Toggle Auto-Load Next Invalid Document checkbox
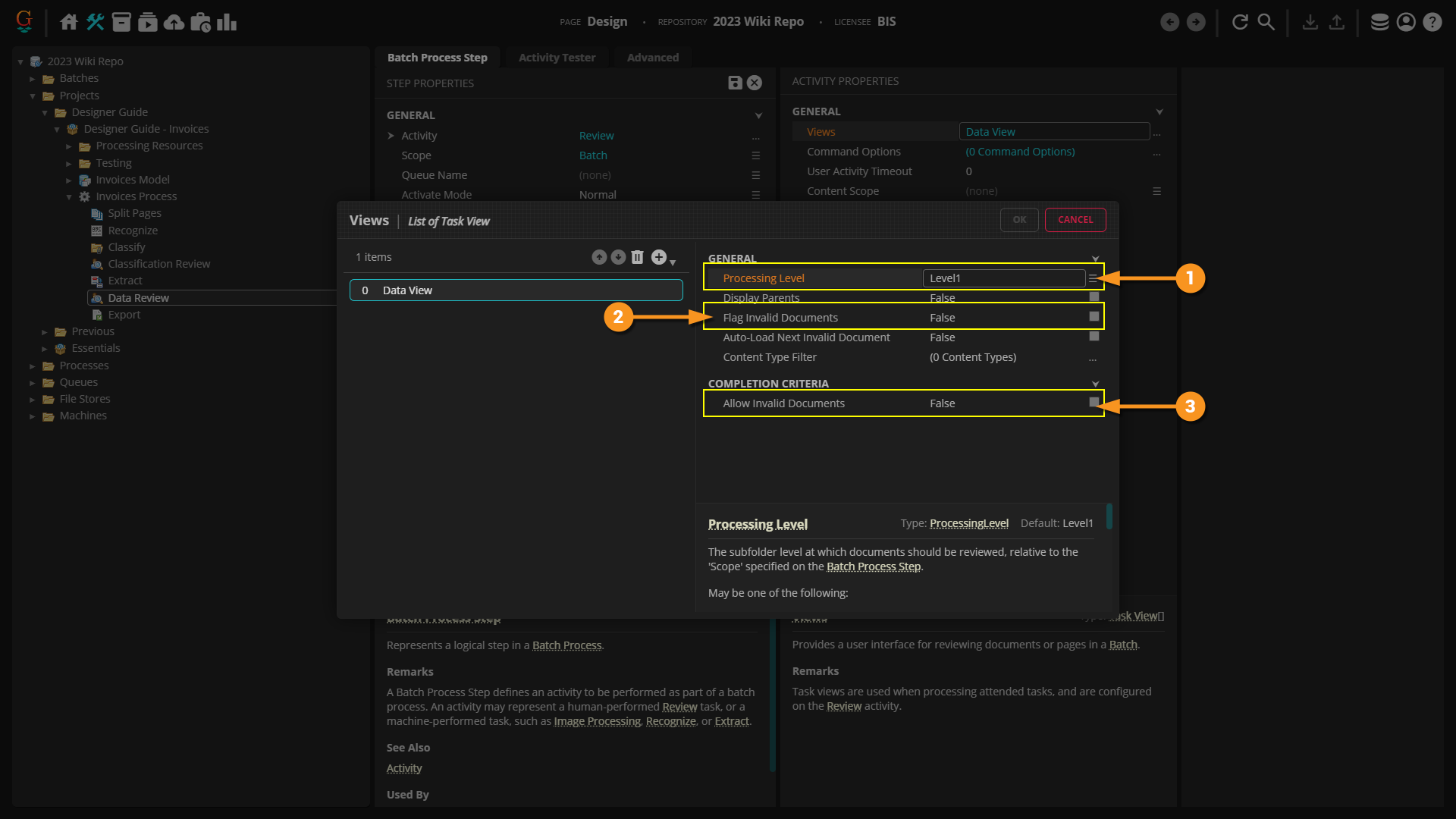The image size is (1456, 819). (1094, 337)
